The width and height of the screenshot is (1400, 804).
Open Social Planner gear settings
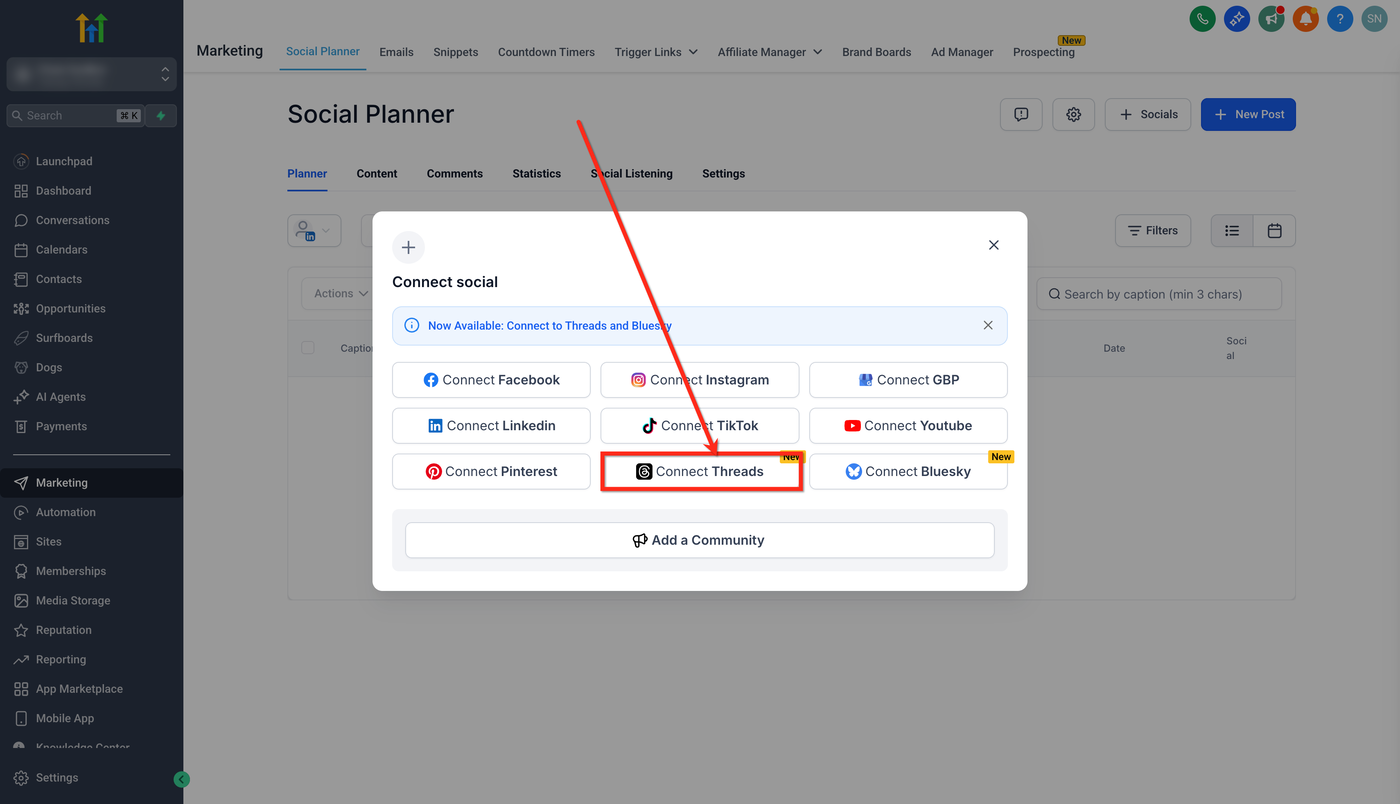click(x=1074, y=114)
